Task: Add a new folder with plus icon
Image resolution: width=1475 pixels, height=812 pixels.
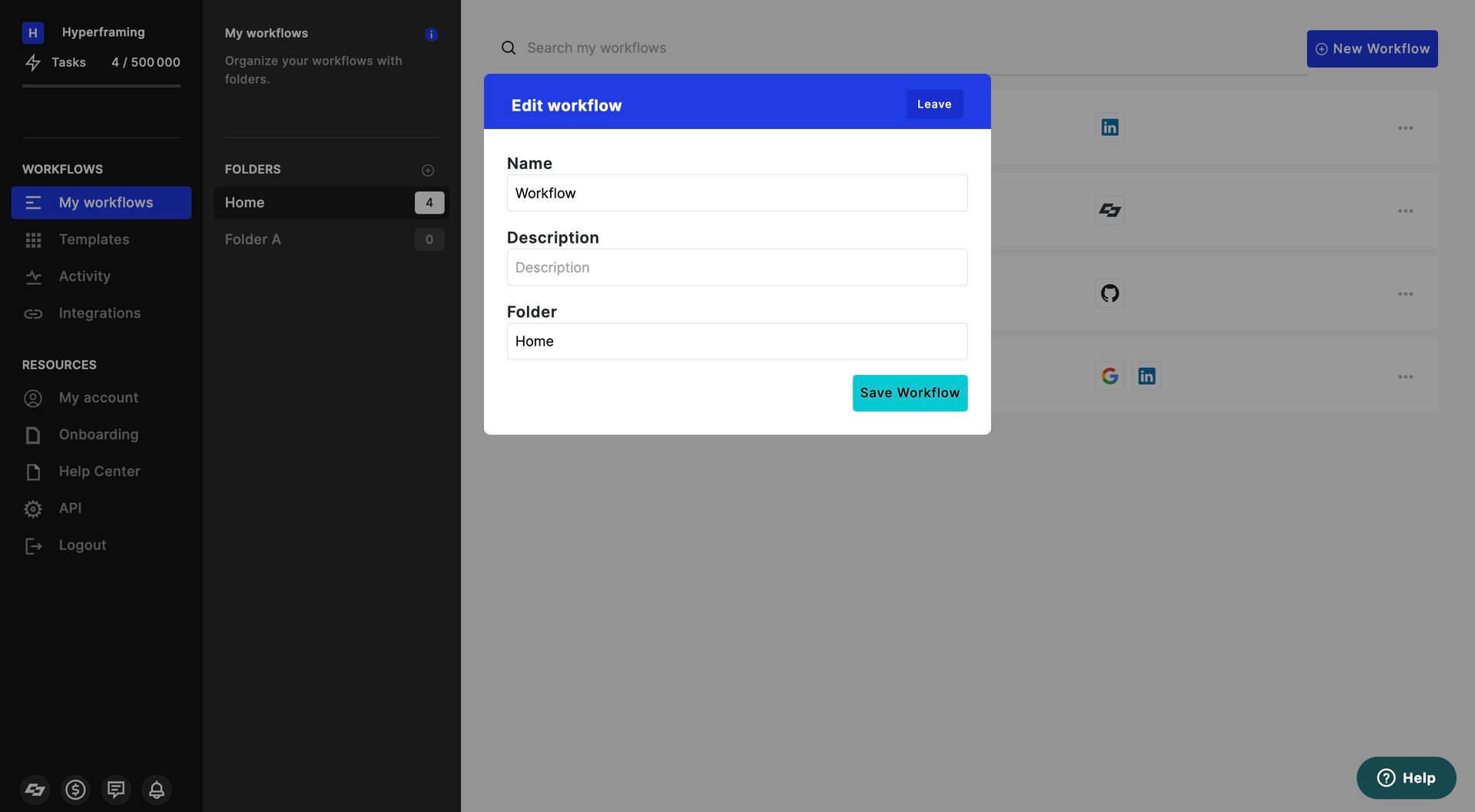Action: tap(428, 170)
